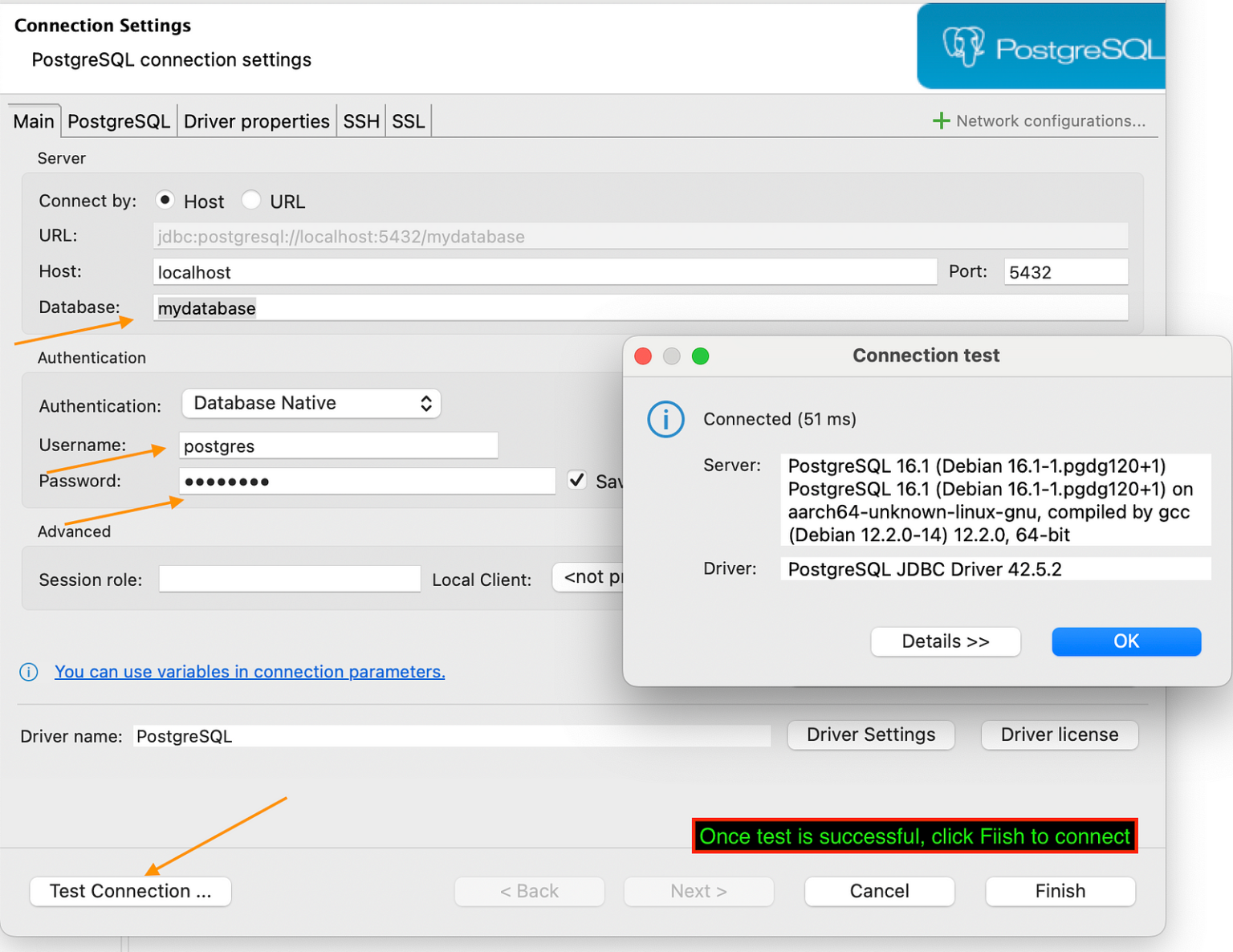Click Finish to complete the connection
The height and width of the screenshot is (952, 1233).
point(1060,891)
